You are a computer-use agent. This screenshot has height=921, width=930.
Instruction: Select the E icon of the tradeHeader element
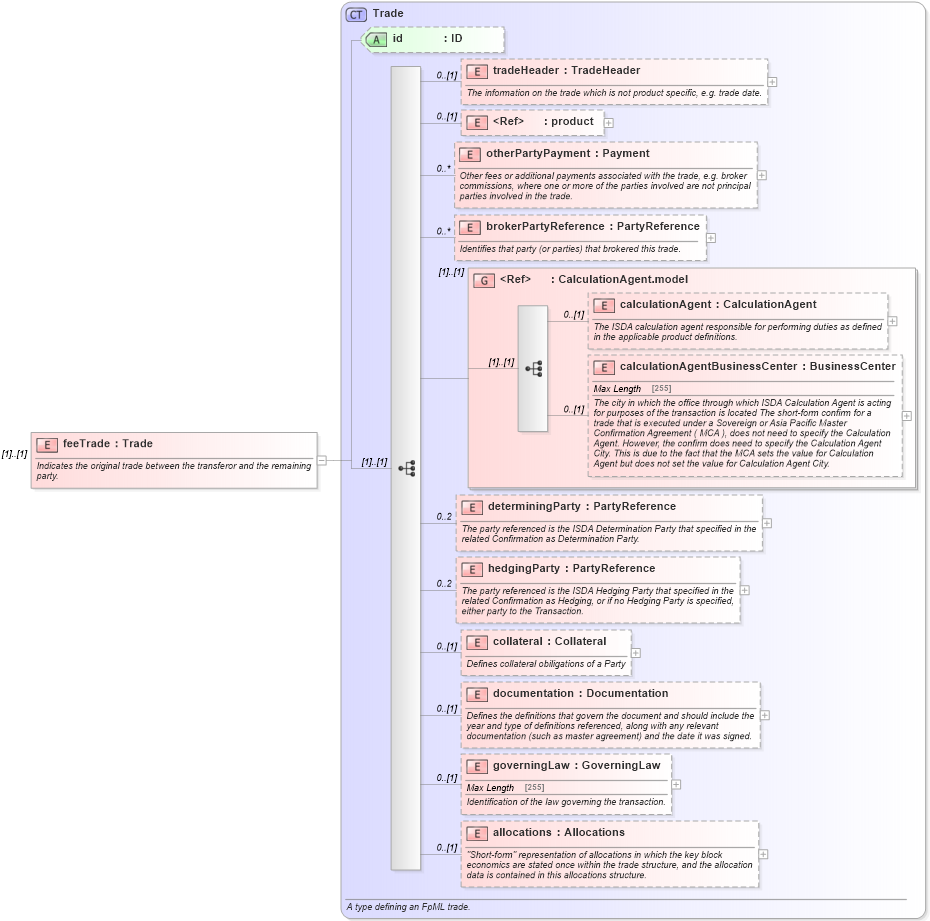[476, 70]
